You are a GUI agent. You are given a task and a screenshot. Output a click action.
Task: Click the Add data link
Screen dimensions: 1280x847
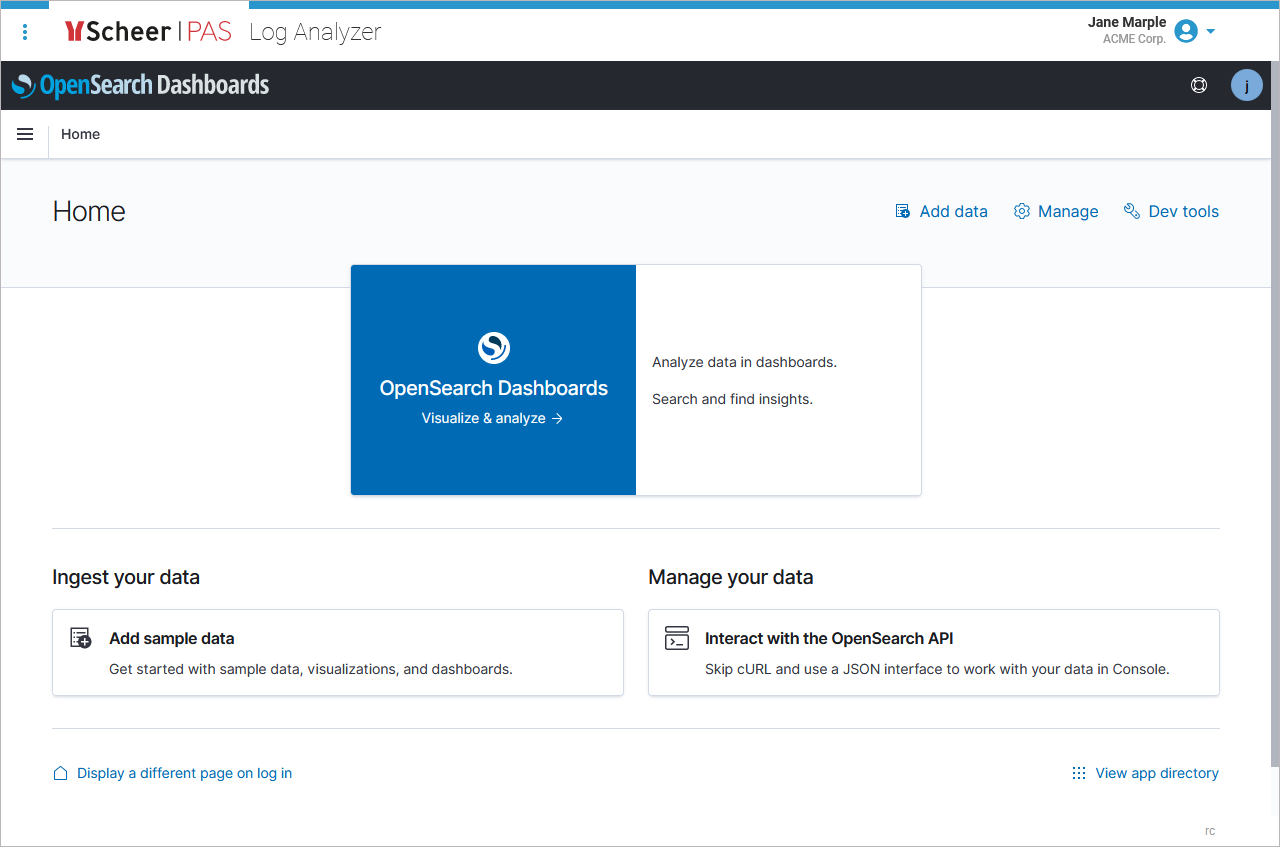click(952, 211)
